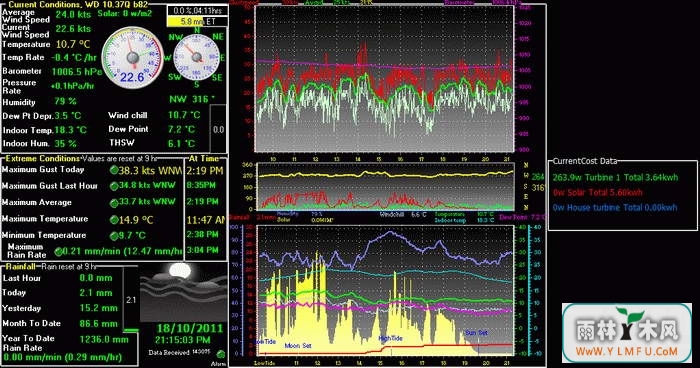Click the green LED beside Maximum Gust Last Hour
Image resolution: width=700 pixels, height=368 pixels.
(x=114, y=186)
